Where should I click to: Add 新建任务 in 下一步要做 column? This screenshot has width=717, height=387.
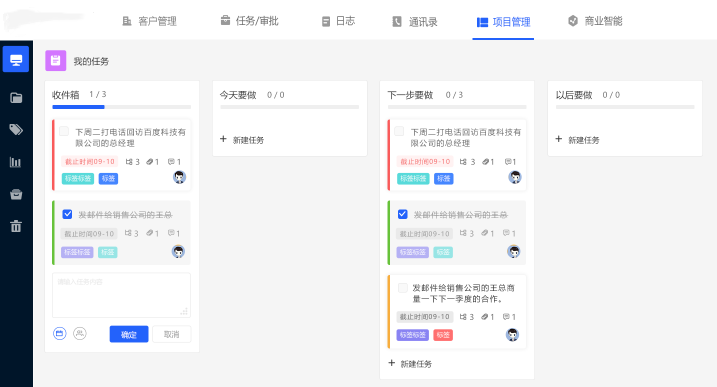coord(410,364)
